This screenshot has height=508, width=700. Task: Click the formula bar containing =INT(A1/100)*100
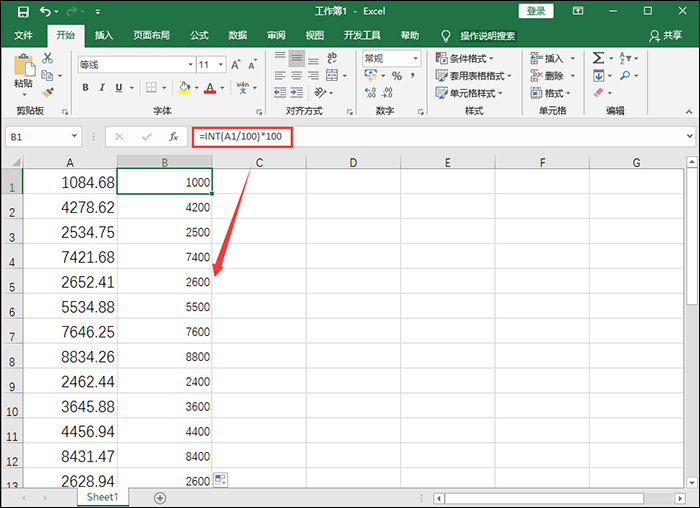coord(441,137)
